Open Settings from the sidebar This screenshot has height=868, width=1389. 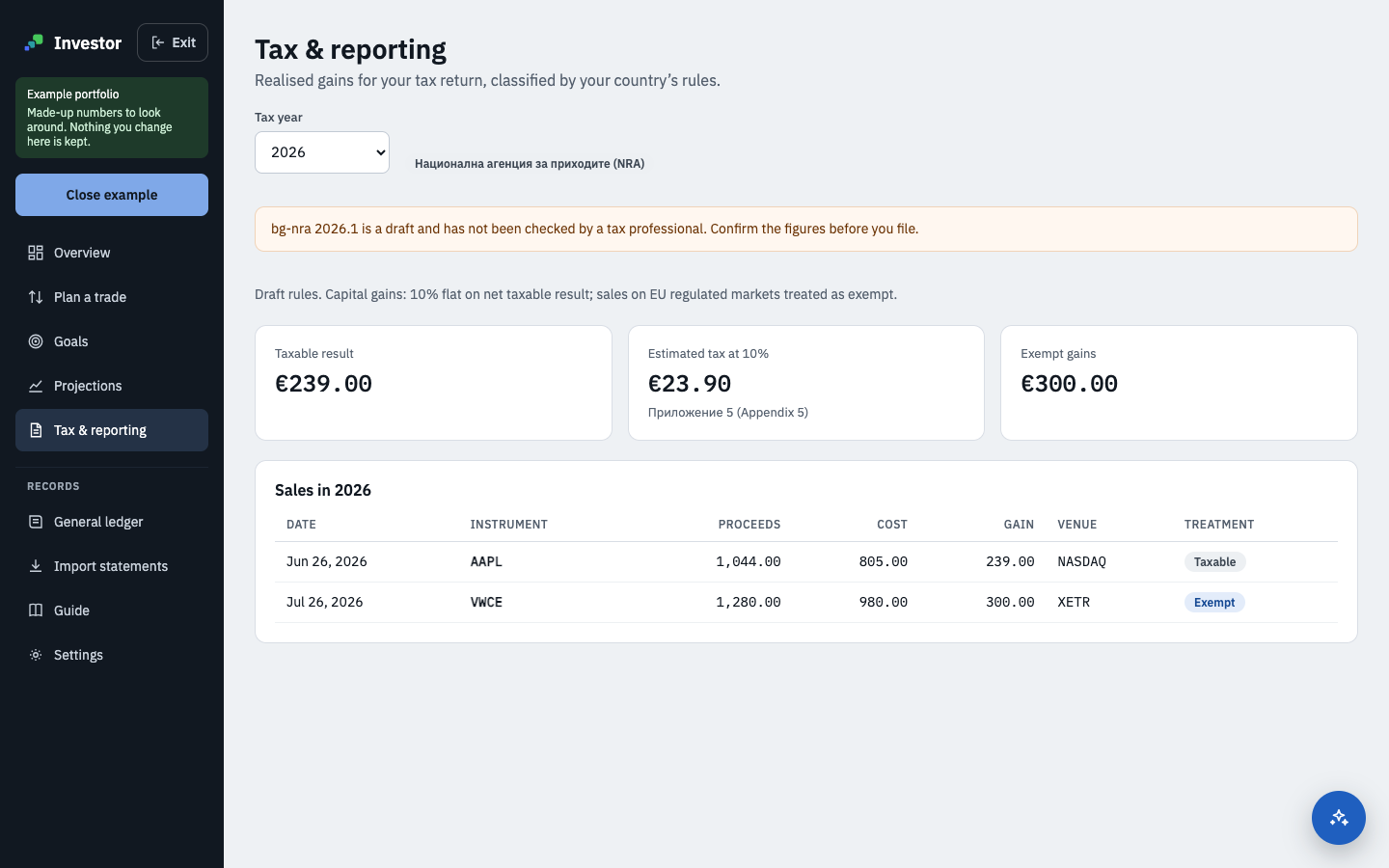coord(112,655)
